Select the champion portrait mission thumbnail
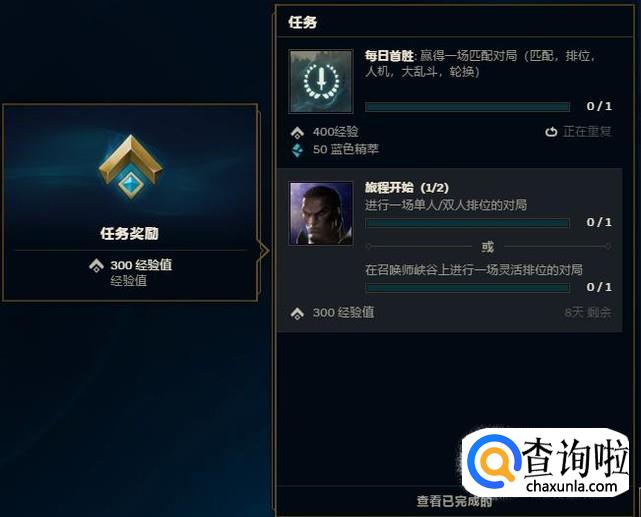 tap(321, 213)
